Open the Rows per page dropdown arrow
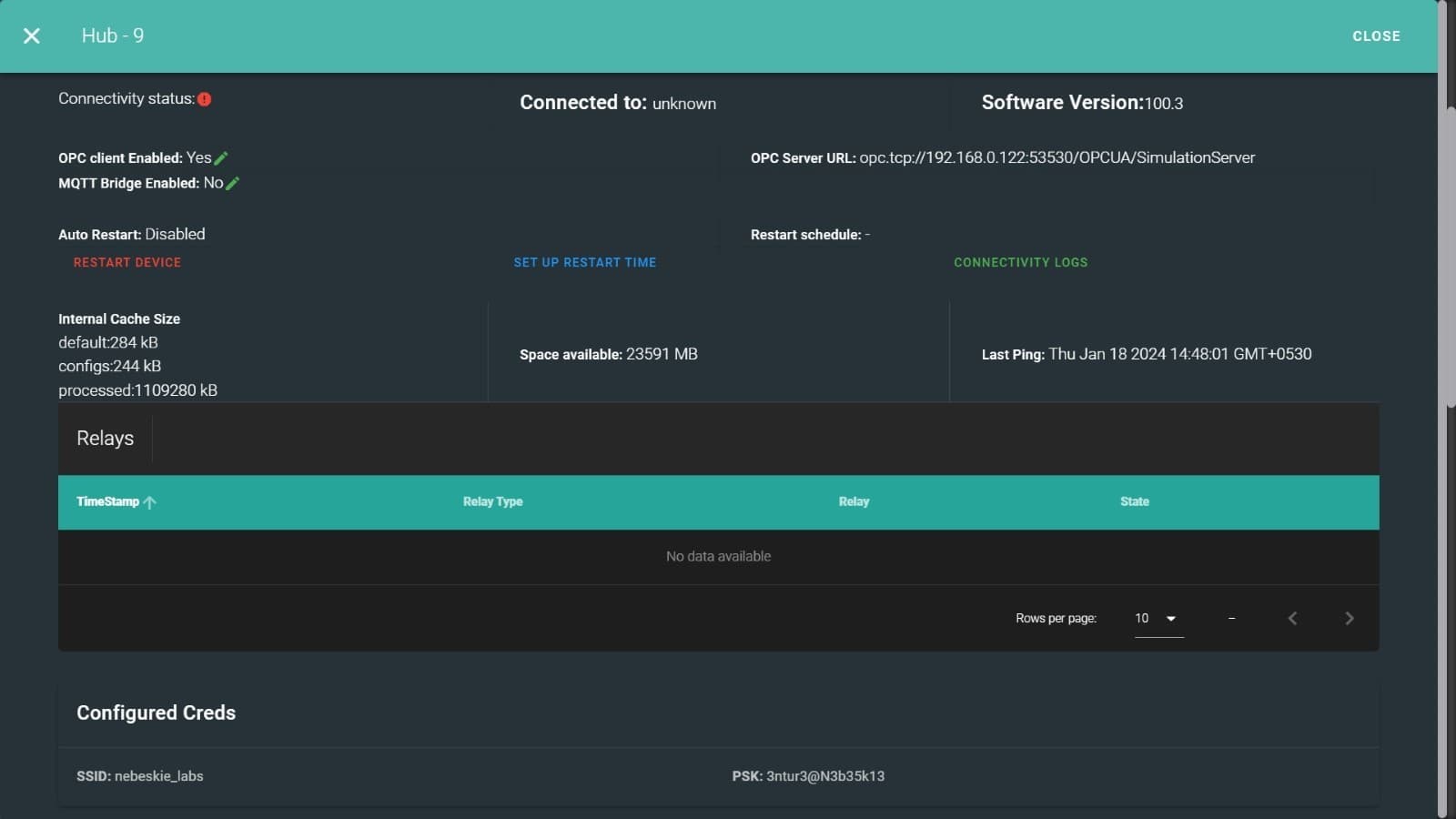The image size is (1456, 819). [1171, 619]
